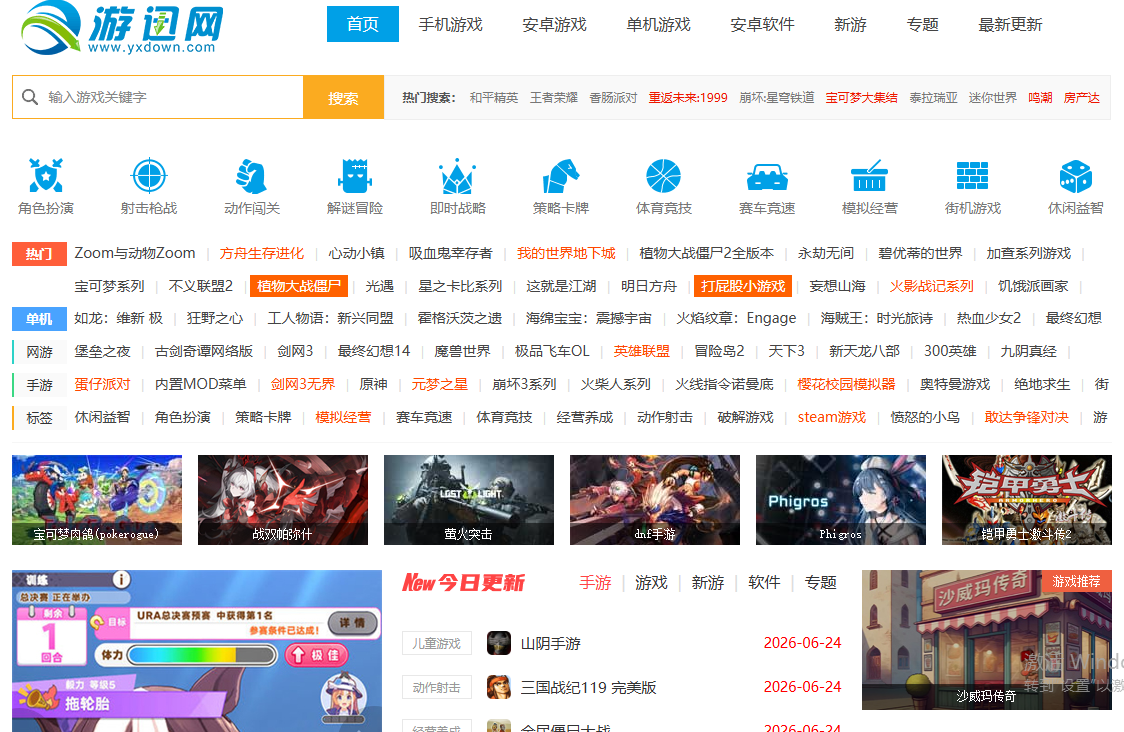Click the 单机 row label
Screen dimensions: 1124x732
point(39,319)
